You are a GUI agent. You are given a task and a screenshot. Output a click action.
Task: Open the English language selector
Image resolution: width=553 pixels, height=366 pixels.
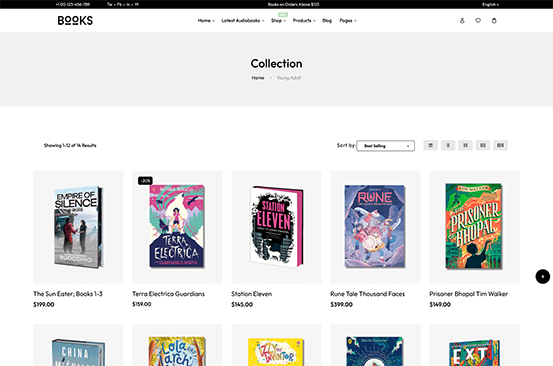pyautogui.click(x=490, y=5)
